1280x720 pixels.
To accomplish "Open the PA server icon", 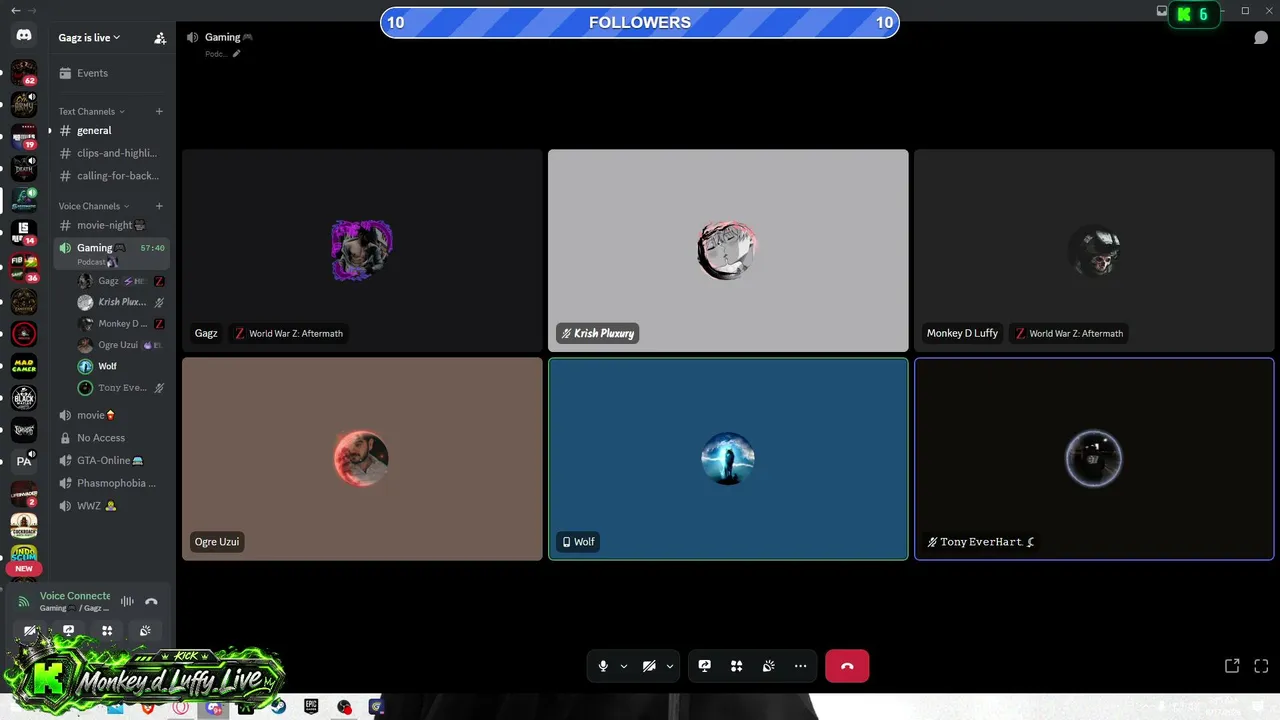I will click(x=24, y=461).
